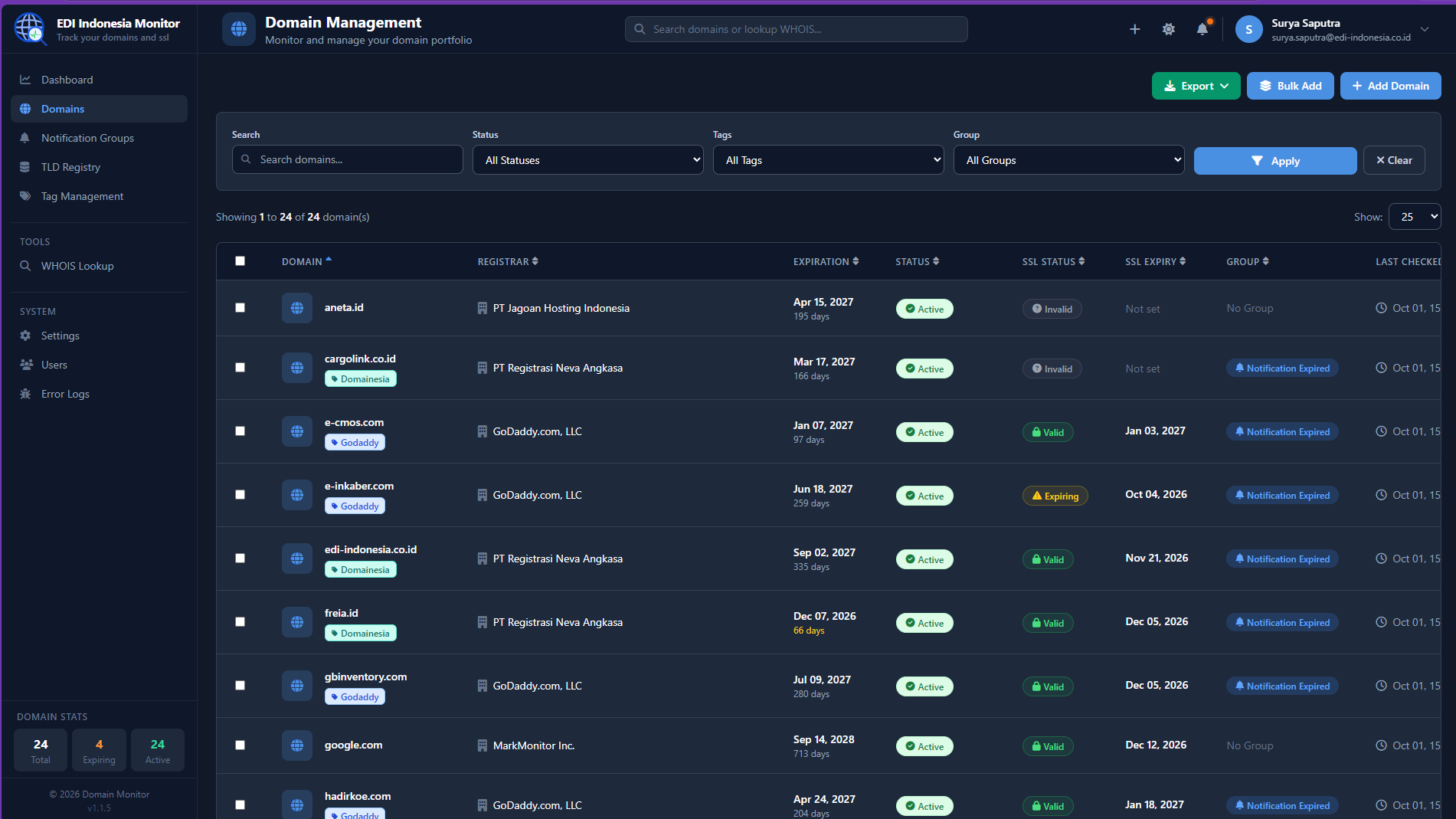Click the Search domains filter field
The height and width of the screenshot is (819, 1456).
348,159
